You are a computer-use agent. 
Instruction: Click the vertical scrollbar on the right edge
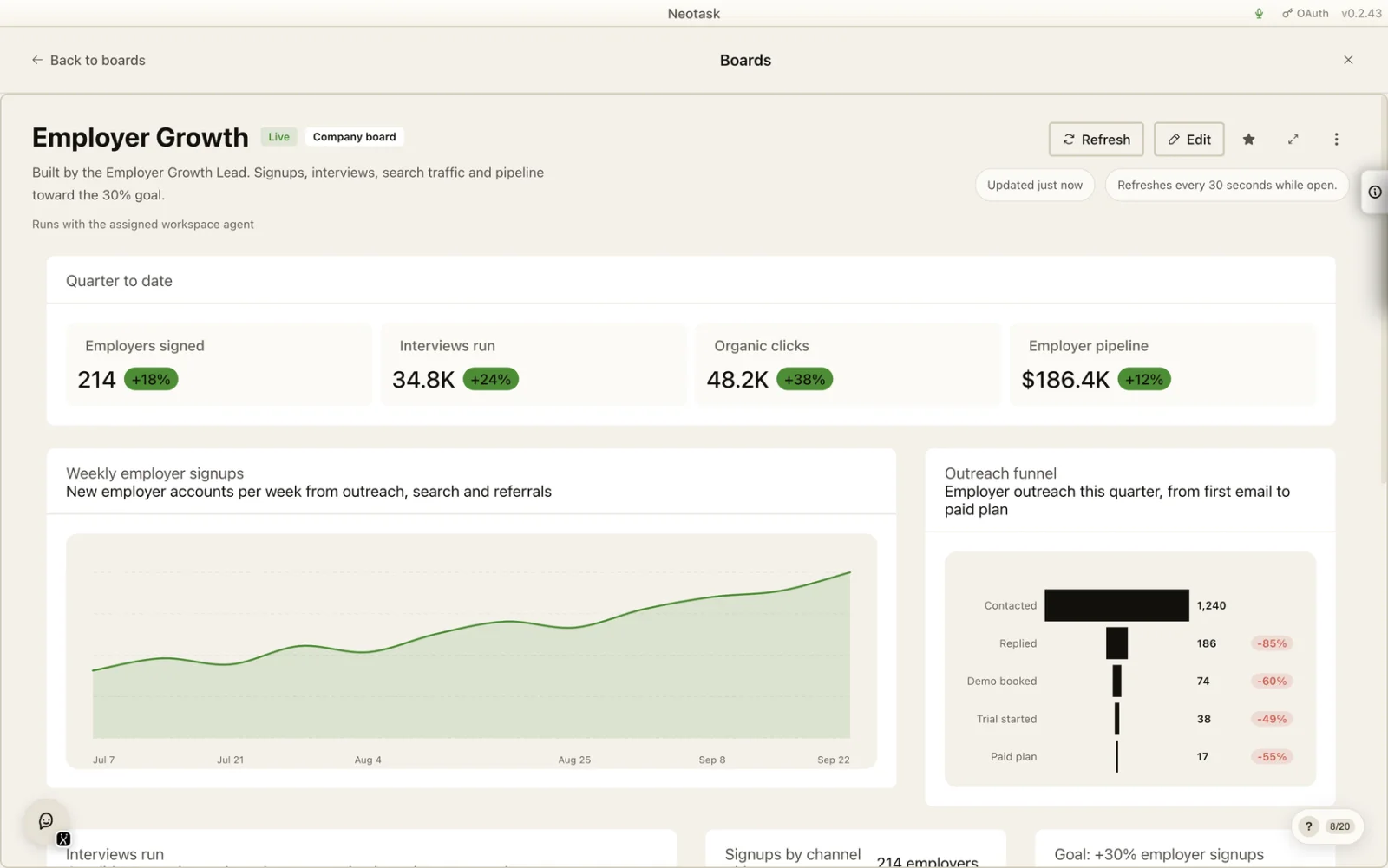[x=1384, y=290]
